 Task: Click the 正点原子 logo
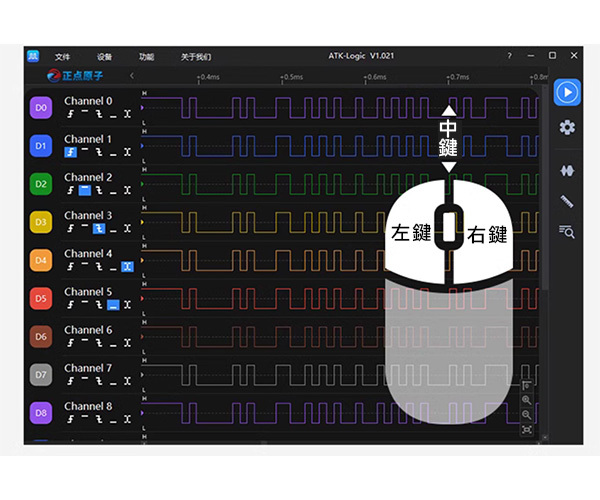pos(75,75)
